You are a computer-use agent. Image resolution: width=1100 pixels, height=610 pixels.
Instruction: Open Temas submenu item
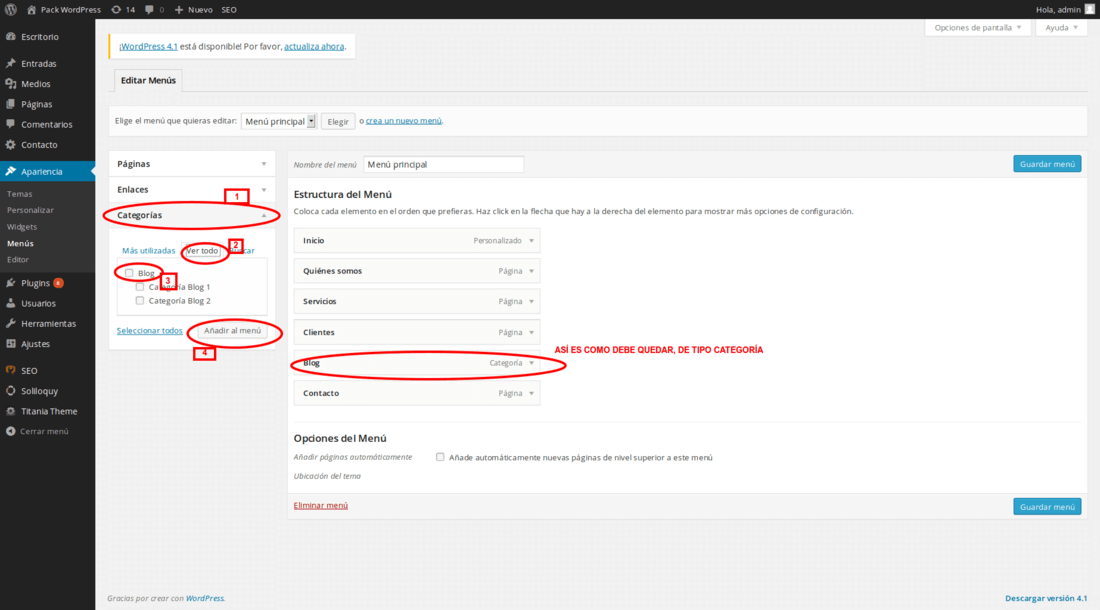pos(20,194)
